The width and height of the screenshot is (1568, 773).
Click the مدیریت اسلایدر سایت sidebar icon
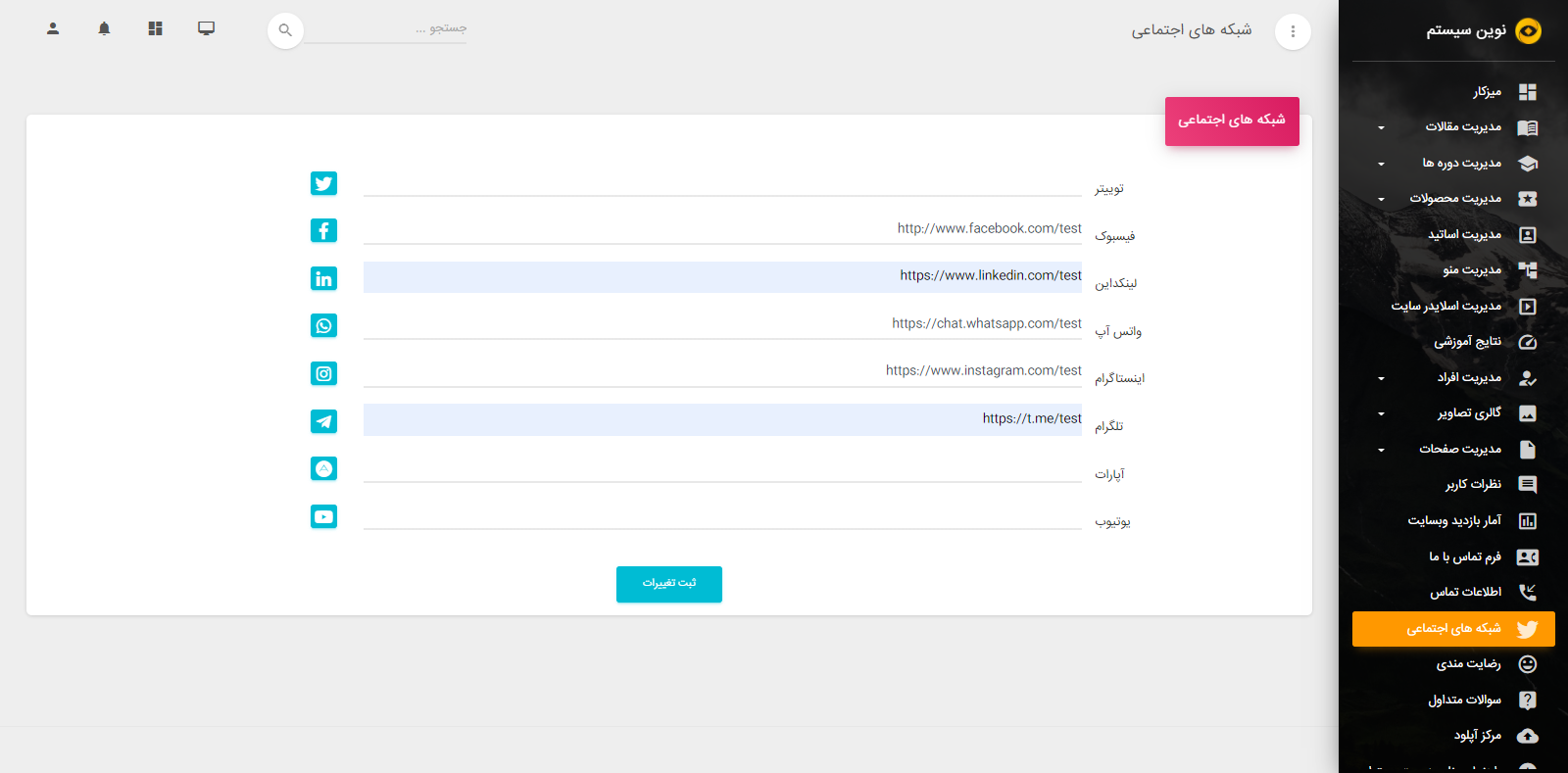point(1527,307)
